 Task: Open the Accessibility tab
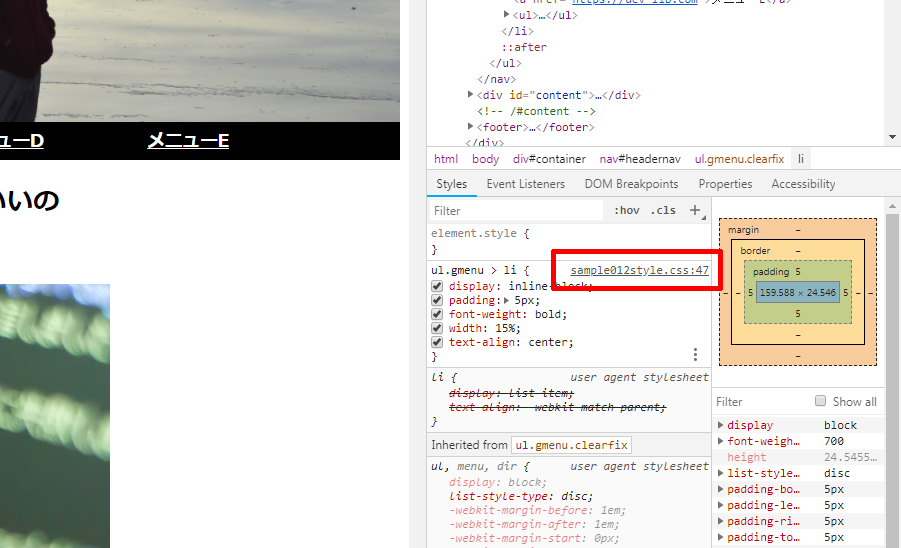[803, 184]
